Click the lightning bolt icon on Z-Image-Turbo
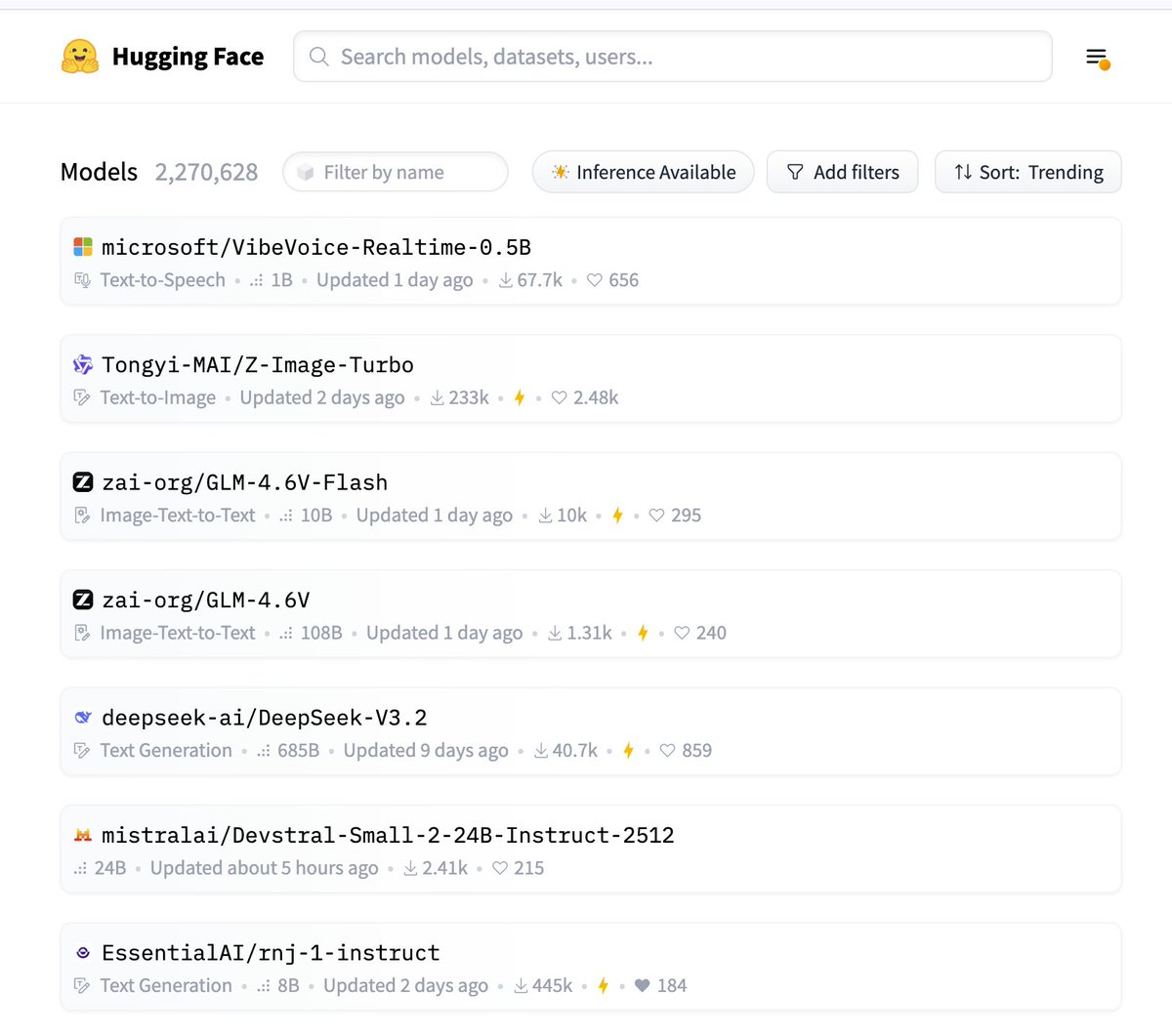This screenshot has height=1036, width=1172. point(519,397)
